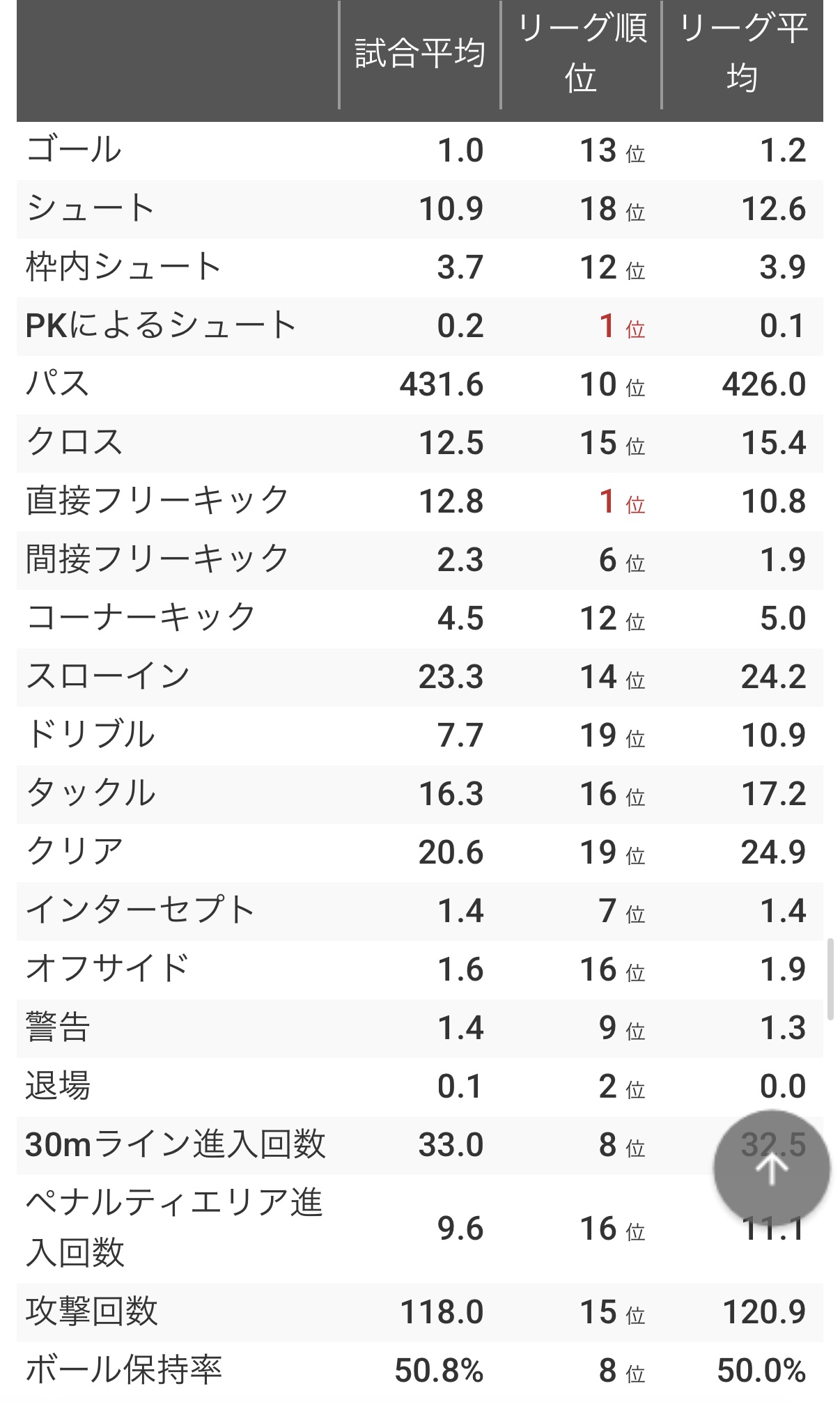The height and width of the screenshot is (1402, 840).
Task: Click the 攻撃回数 row label
Action: (92, 1312)
